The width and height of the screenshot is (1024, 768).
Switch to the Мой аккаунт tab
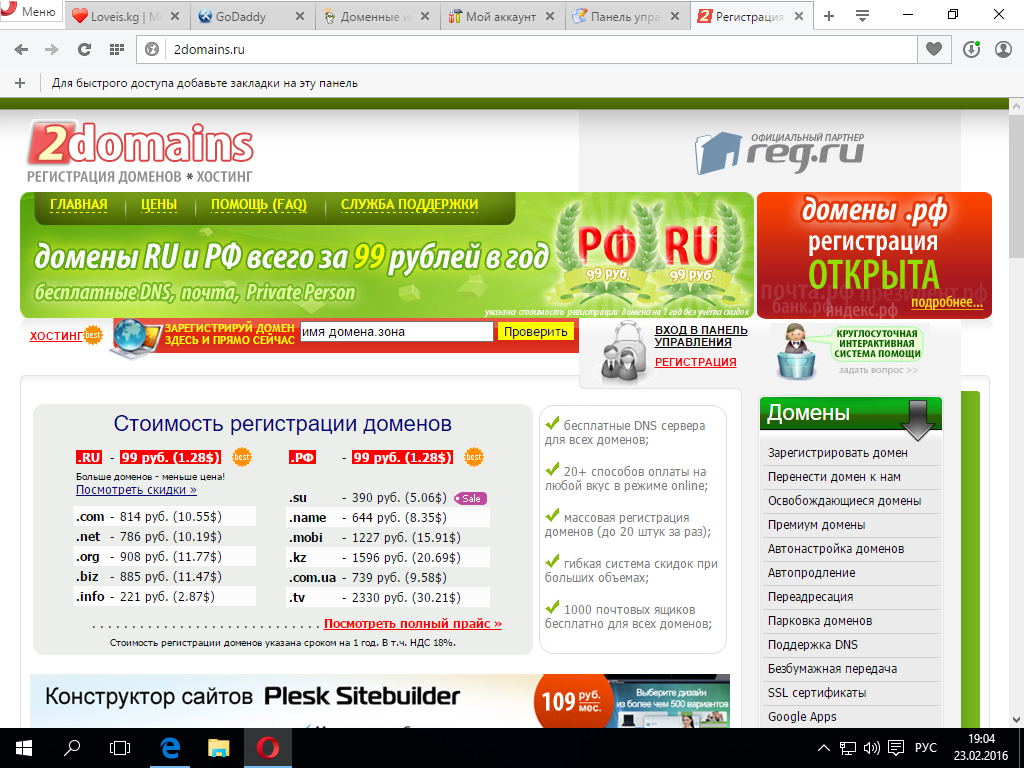click(x=502, y=16)
